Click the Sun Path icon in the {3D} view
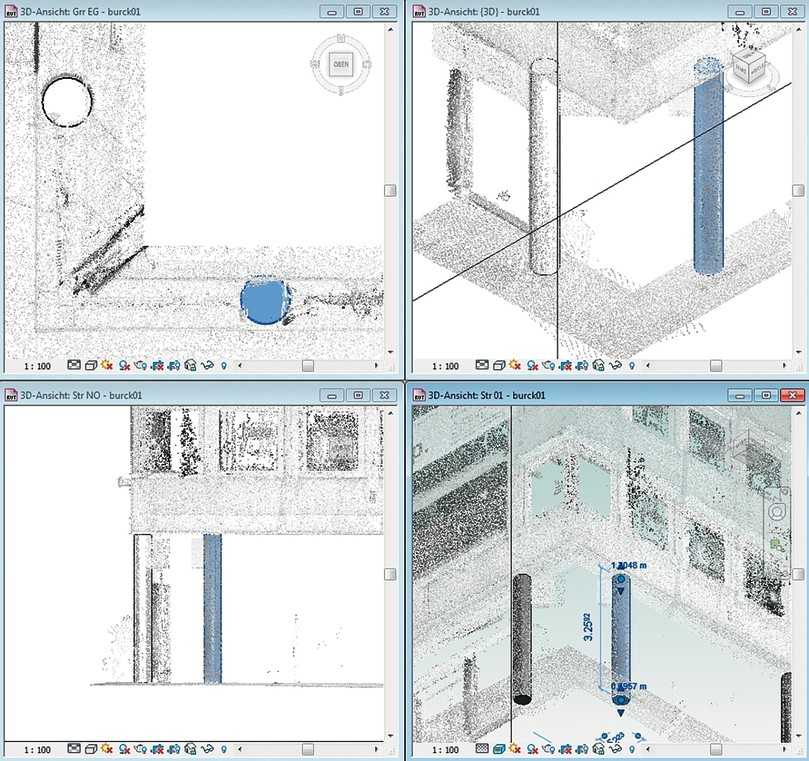The image size is (809, 761). click(514, 363)
